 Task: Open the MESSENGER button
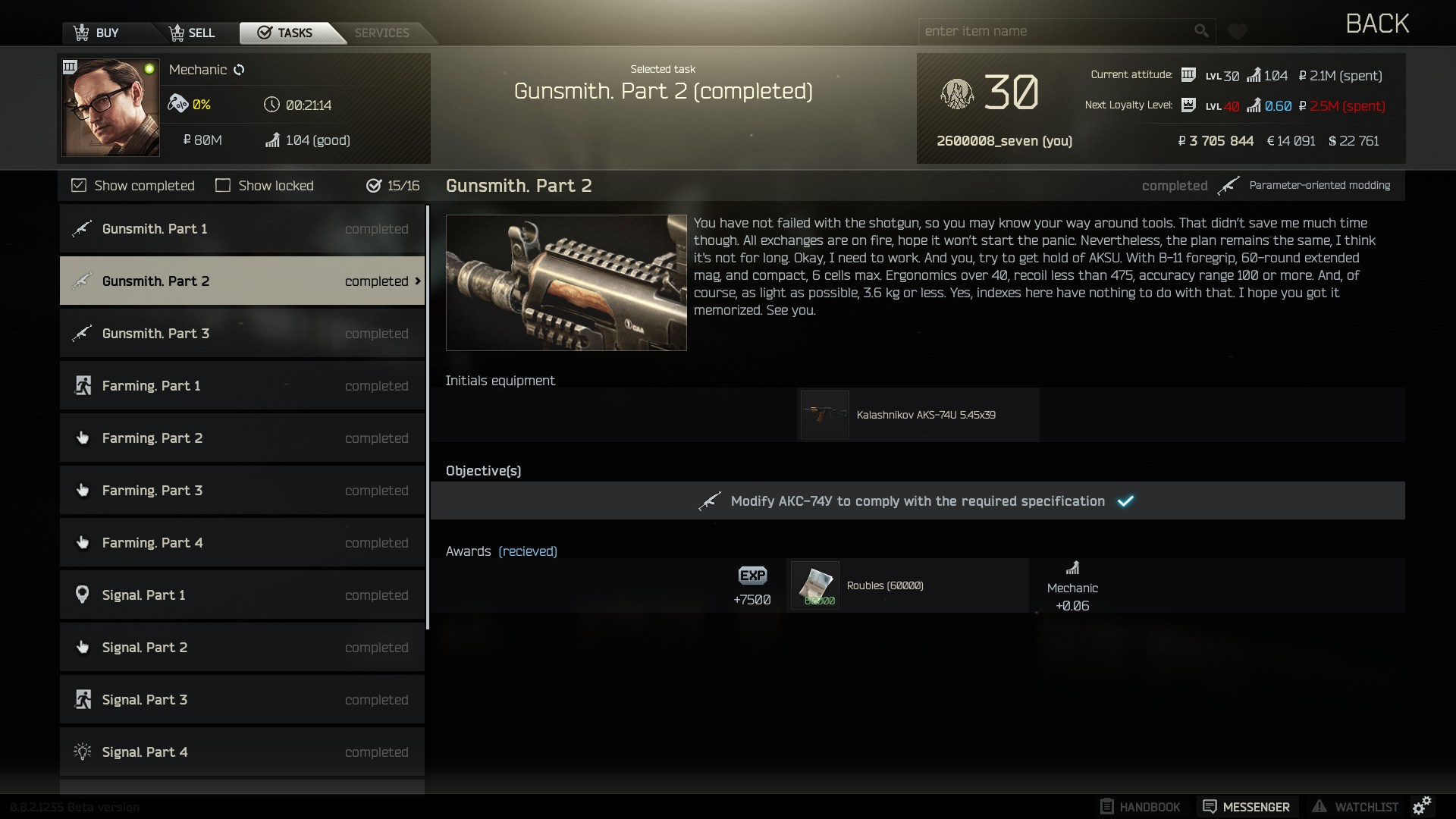click(x=1247, y=807)
